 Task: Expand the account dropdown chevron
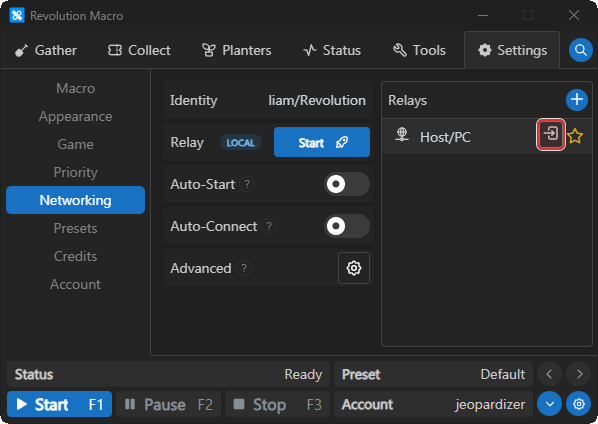click(550, 404)
